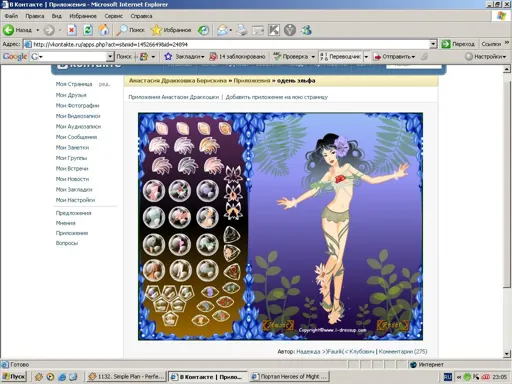Select the purple flower hair ornament on elf

341,146
